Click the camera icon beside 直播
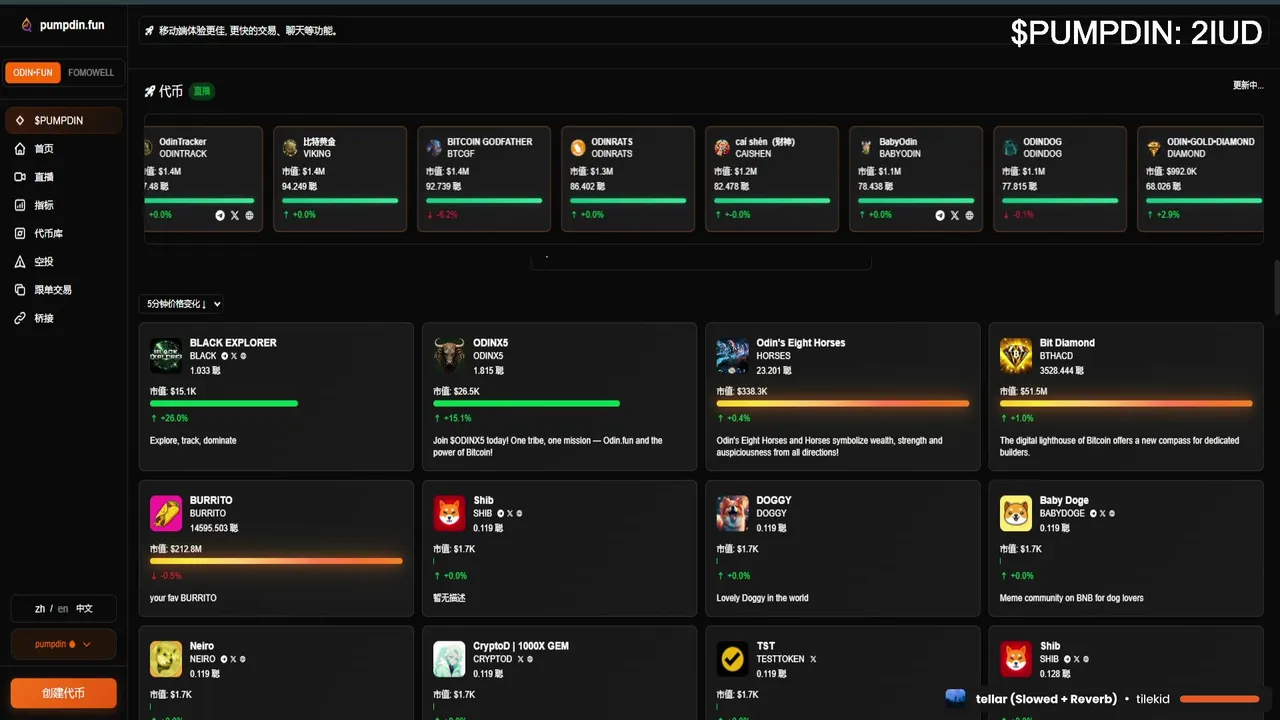 (20, 177)
